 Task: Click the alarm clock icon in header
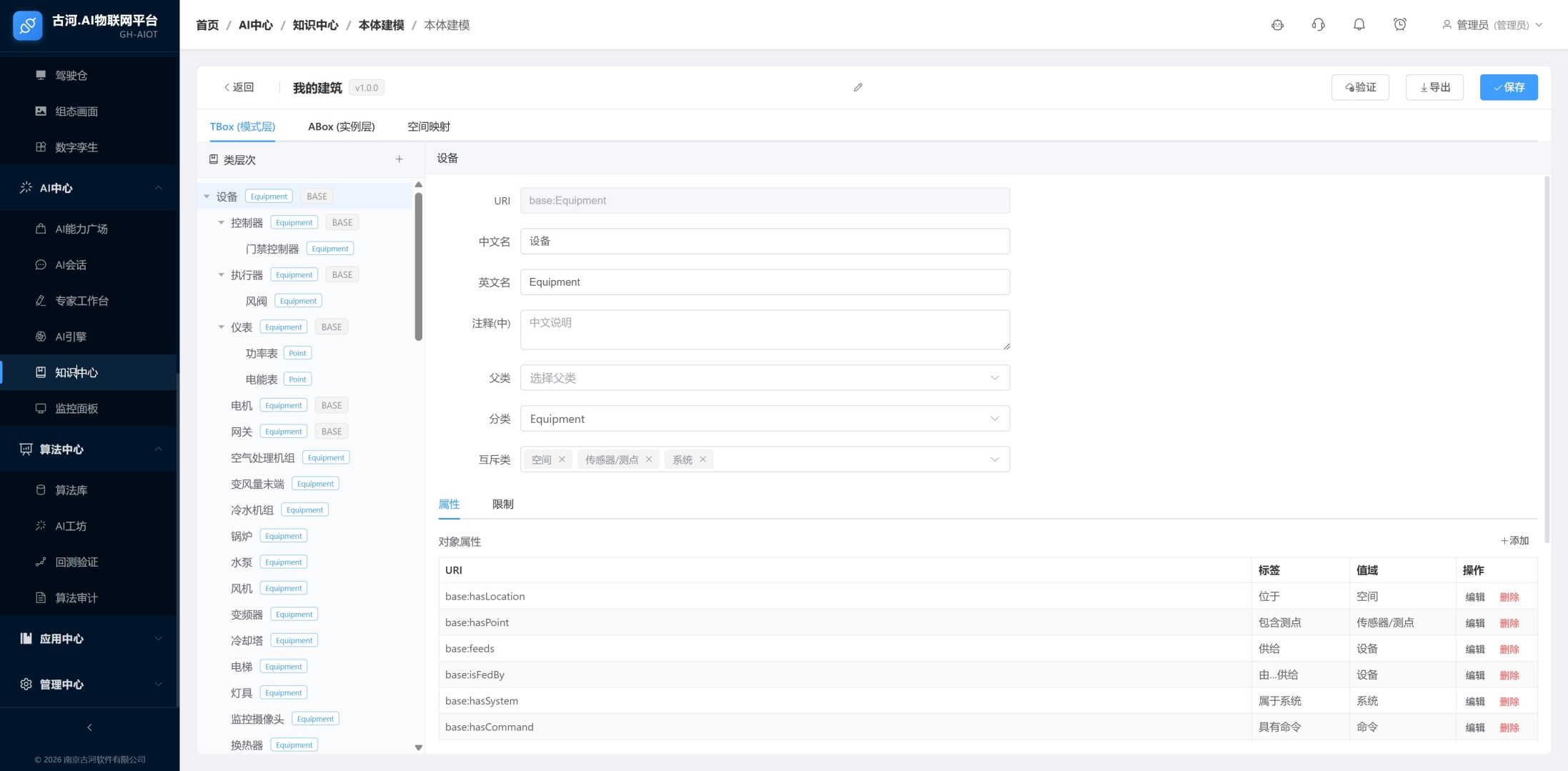click(x=1399, y=25)
